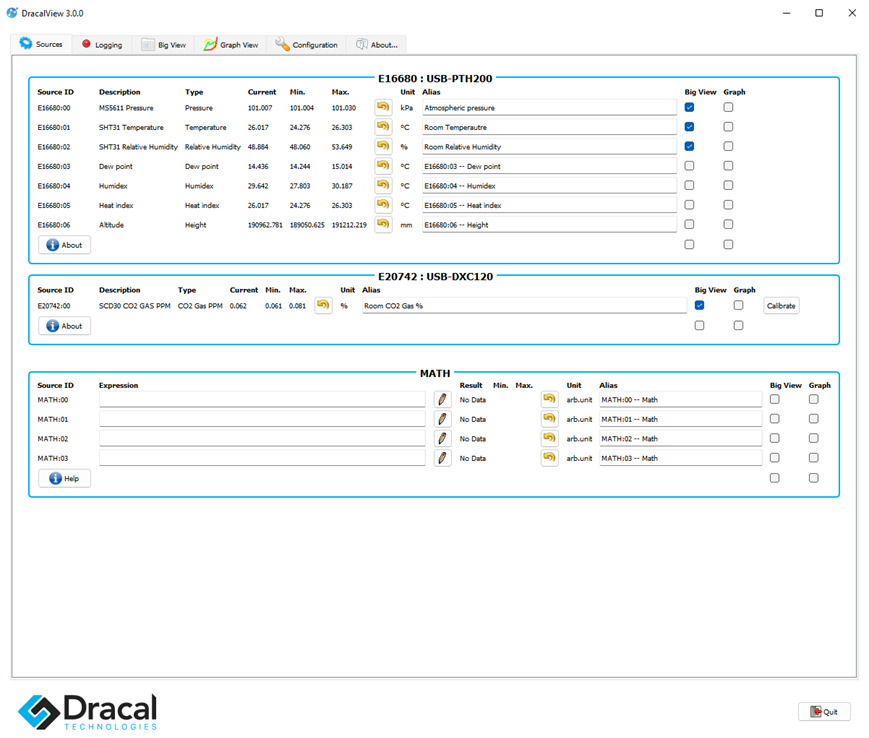Click About button for E20742 USB-DXC120
The height and width of the screenshot is (738, 869).
click(x=64, y=326)
